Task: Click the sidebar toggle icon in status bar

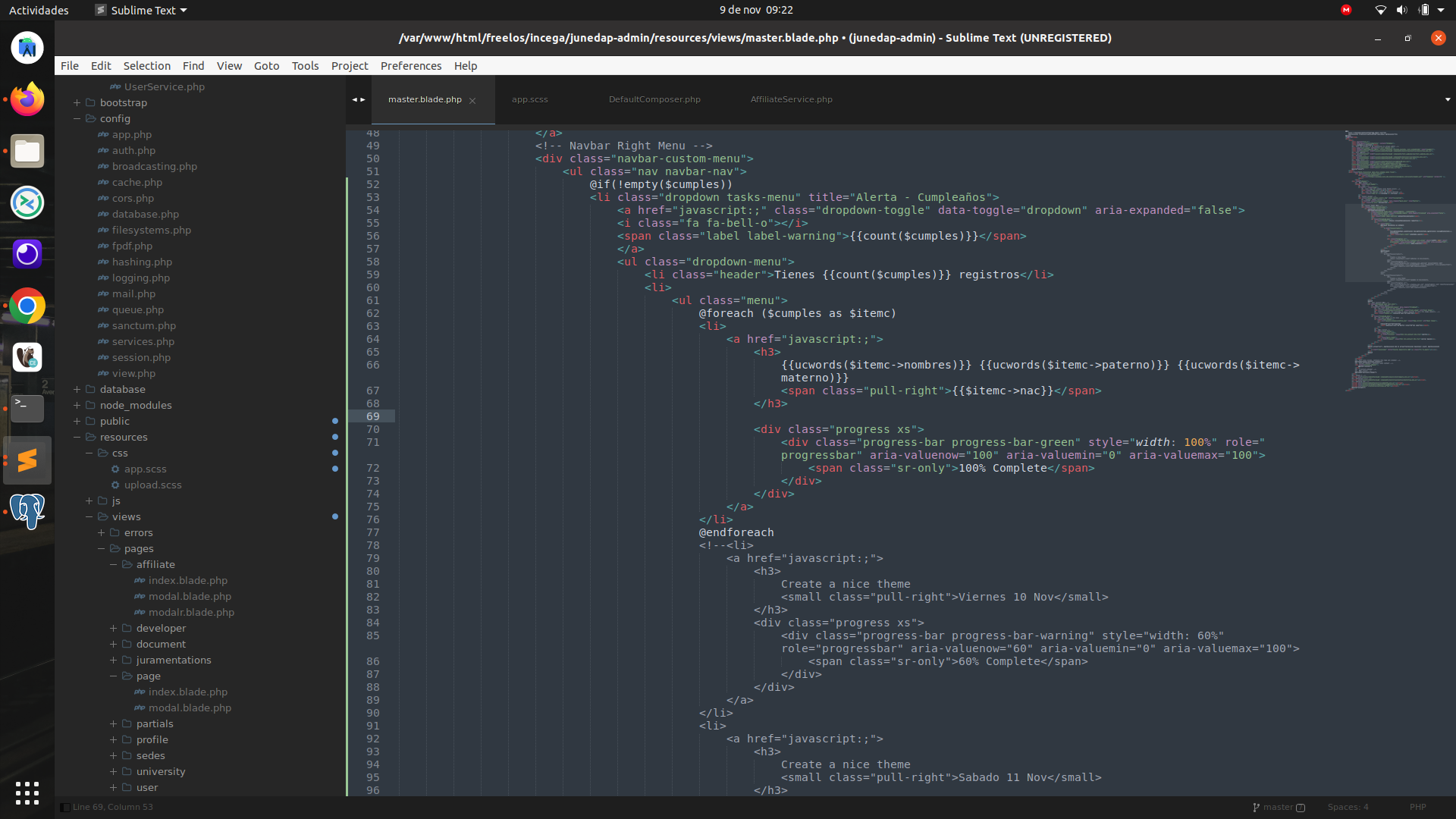Action: click(x=65, y=808)
